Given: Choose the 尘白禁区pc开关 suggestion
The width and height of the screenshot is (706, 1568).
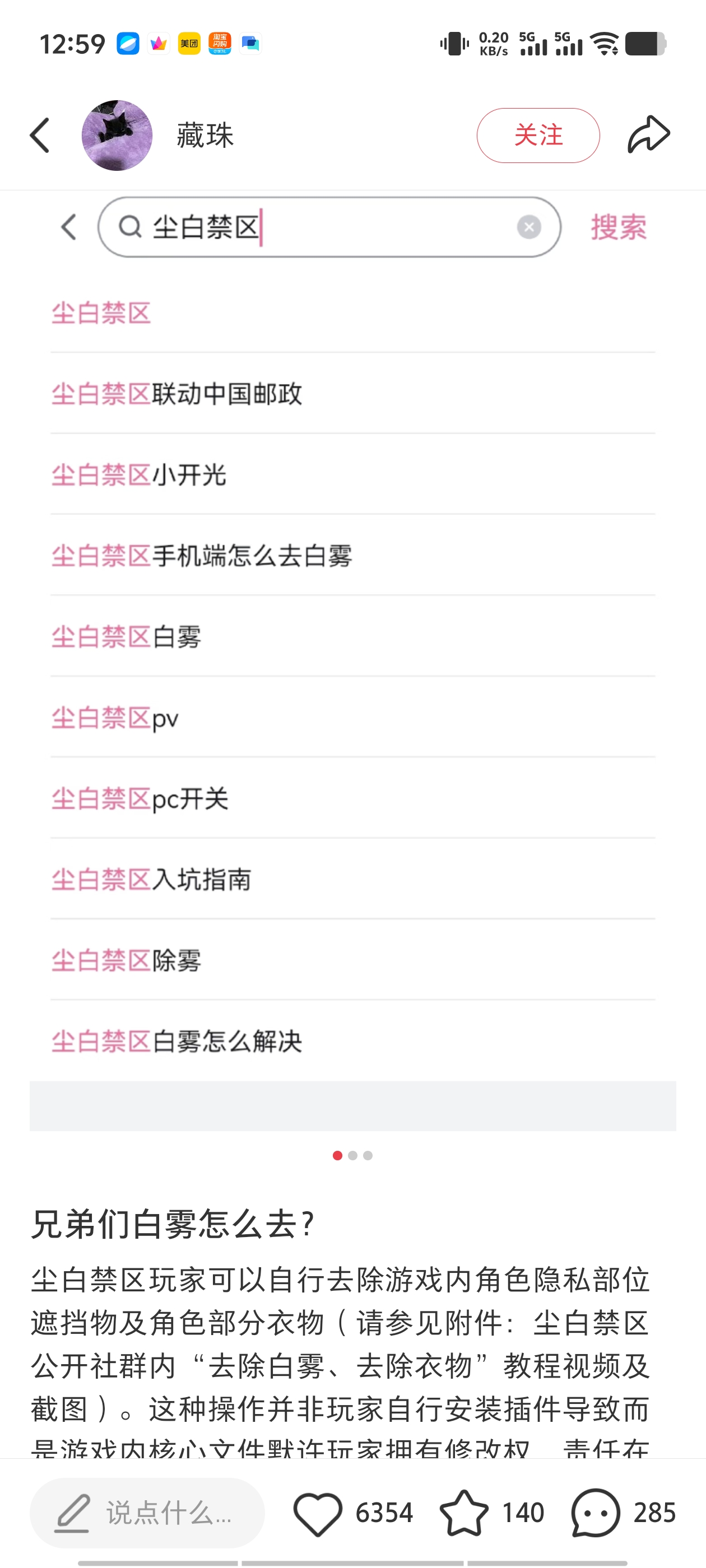Looking at the screenshot, I should point(140,799).
